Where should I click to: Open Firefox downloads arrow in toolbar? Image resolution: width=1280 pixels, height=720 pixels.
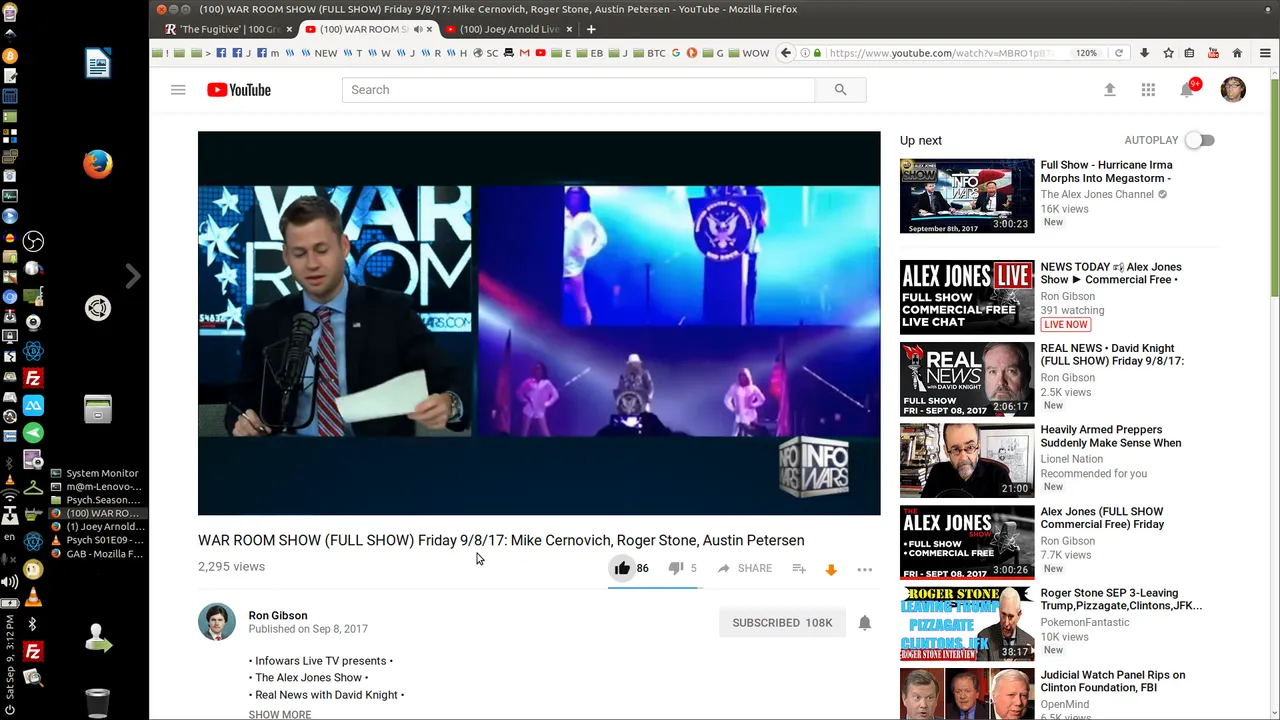coord(1144,53)
